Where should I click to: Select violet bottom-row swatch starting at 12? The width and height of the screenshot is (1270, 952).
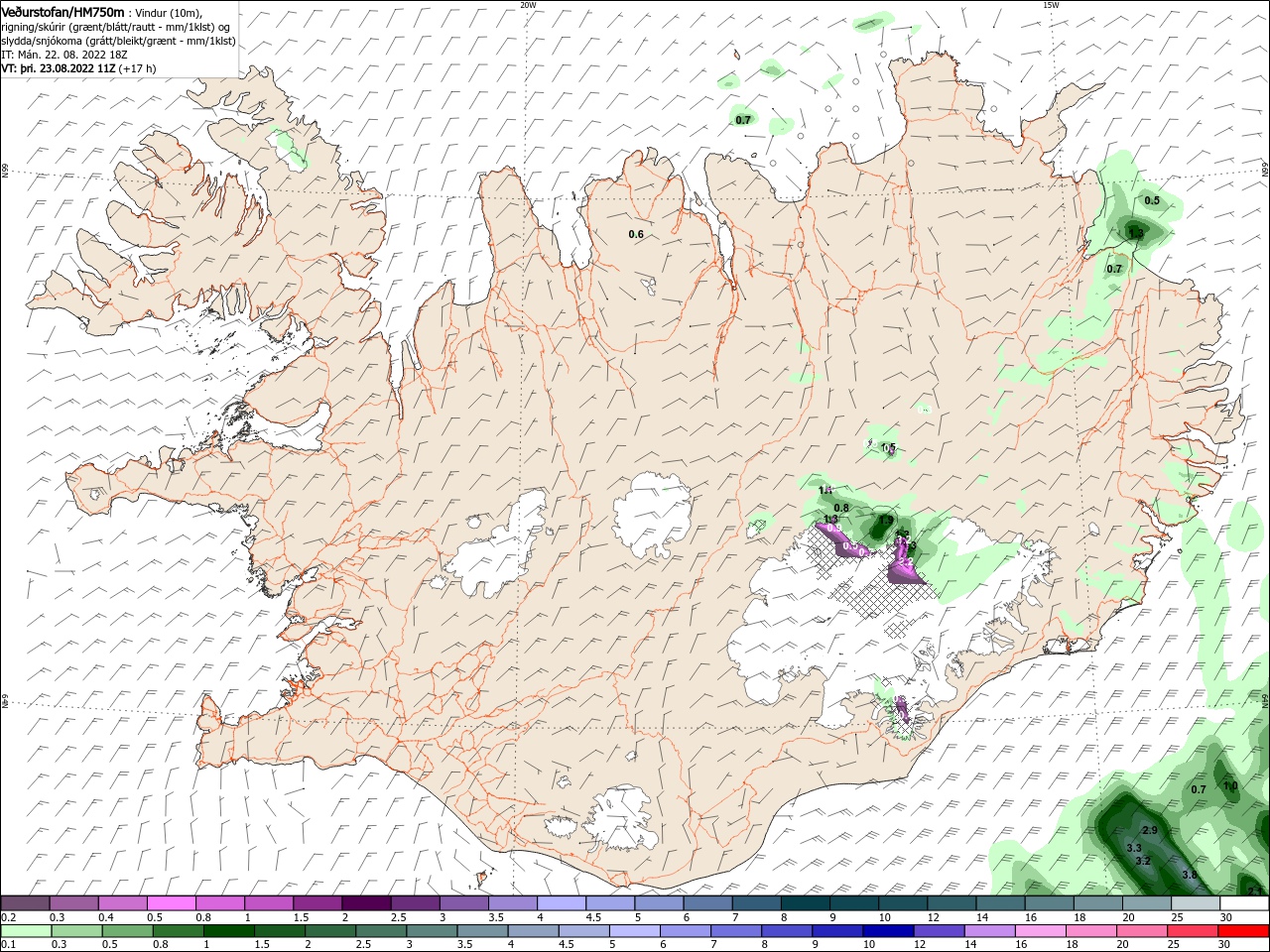coord(940,931)
